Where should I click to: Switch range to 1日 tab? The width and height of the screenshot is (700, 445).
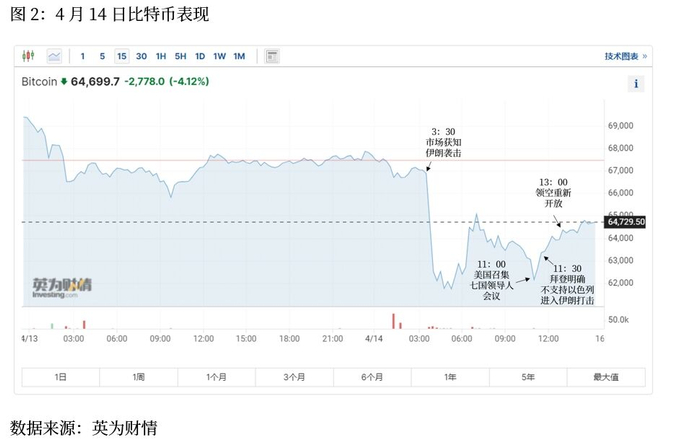60,377
